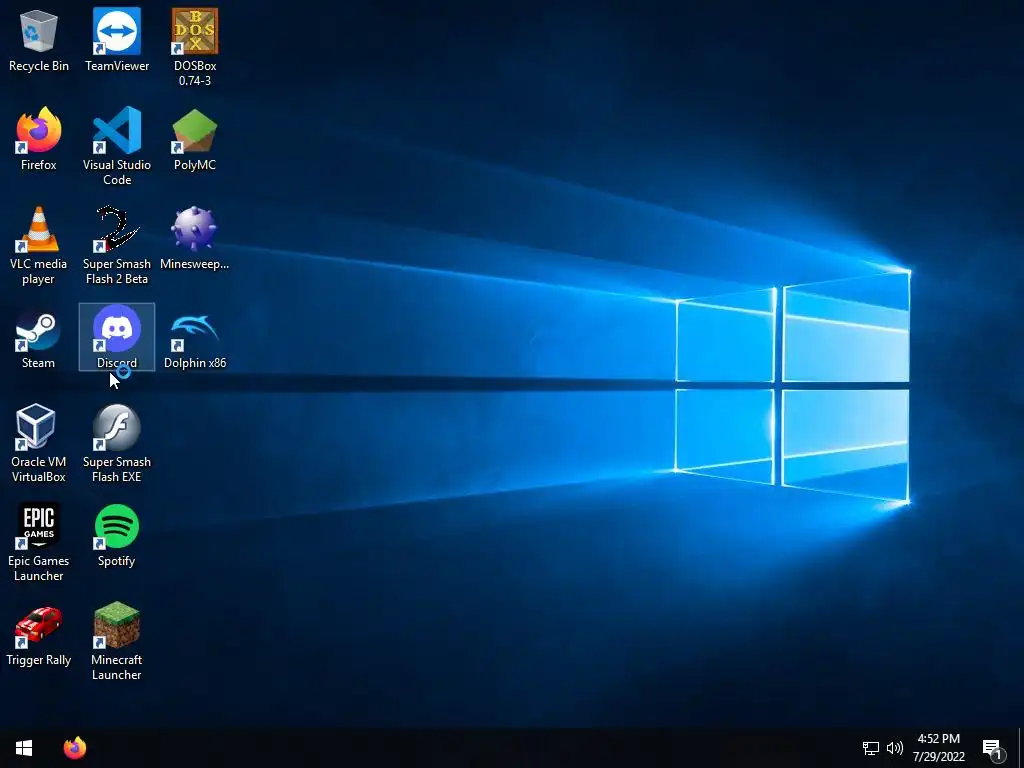Select the Oracle VM VirtualBox shortcut
Screen dimensions: 1024x768
[39, 443]
